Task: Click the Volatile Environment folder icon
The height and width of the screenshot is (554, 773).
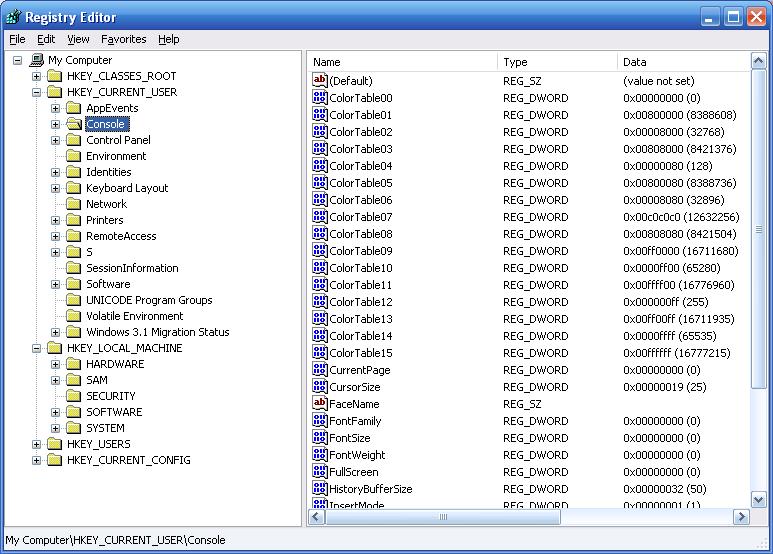Action: pos(73,315)
